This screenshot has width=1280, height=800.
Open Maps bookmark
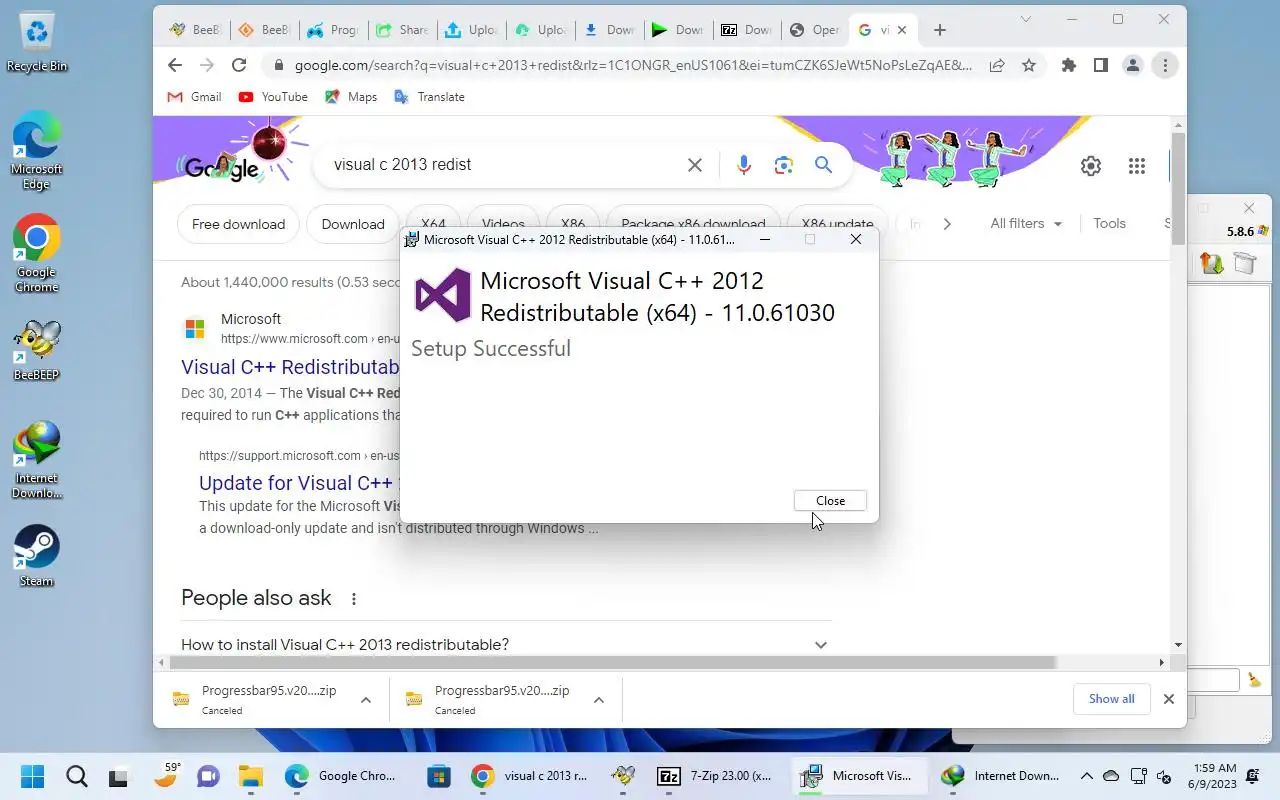pyautogui.click(x=351, y=97)
